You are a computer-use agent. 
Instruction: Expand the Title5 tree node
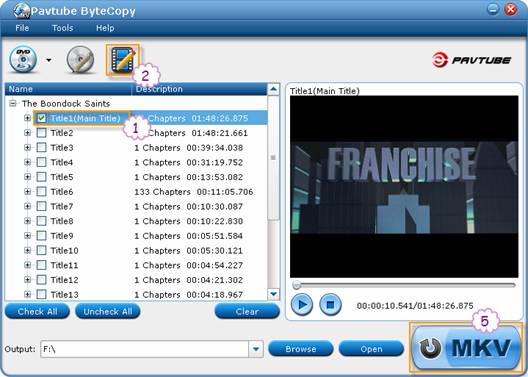tap(27, 177)
